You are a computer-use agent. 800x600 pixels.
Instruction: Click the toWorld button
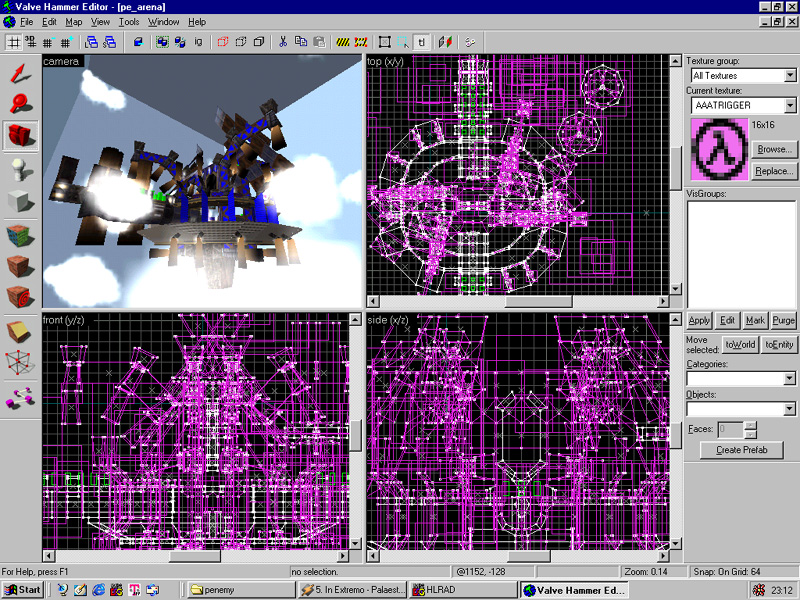(x=740, y=344)
